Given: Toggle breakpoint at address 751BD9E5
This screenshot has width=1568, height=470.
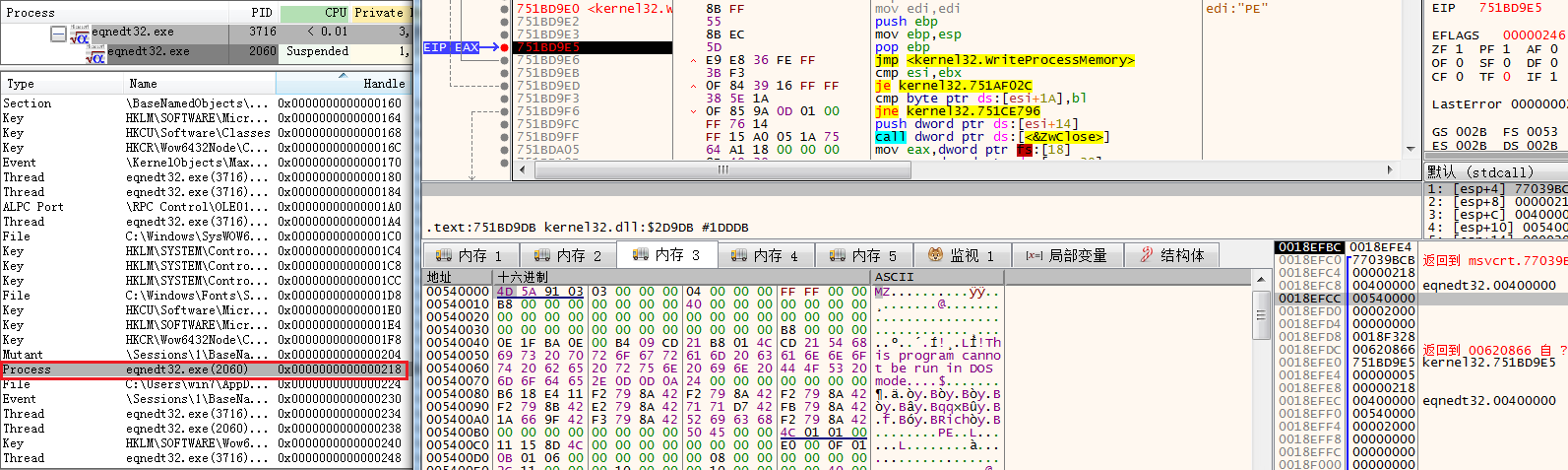Looking at the screenshot, I should (505, 47).
